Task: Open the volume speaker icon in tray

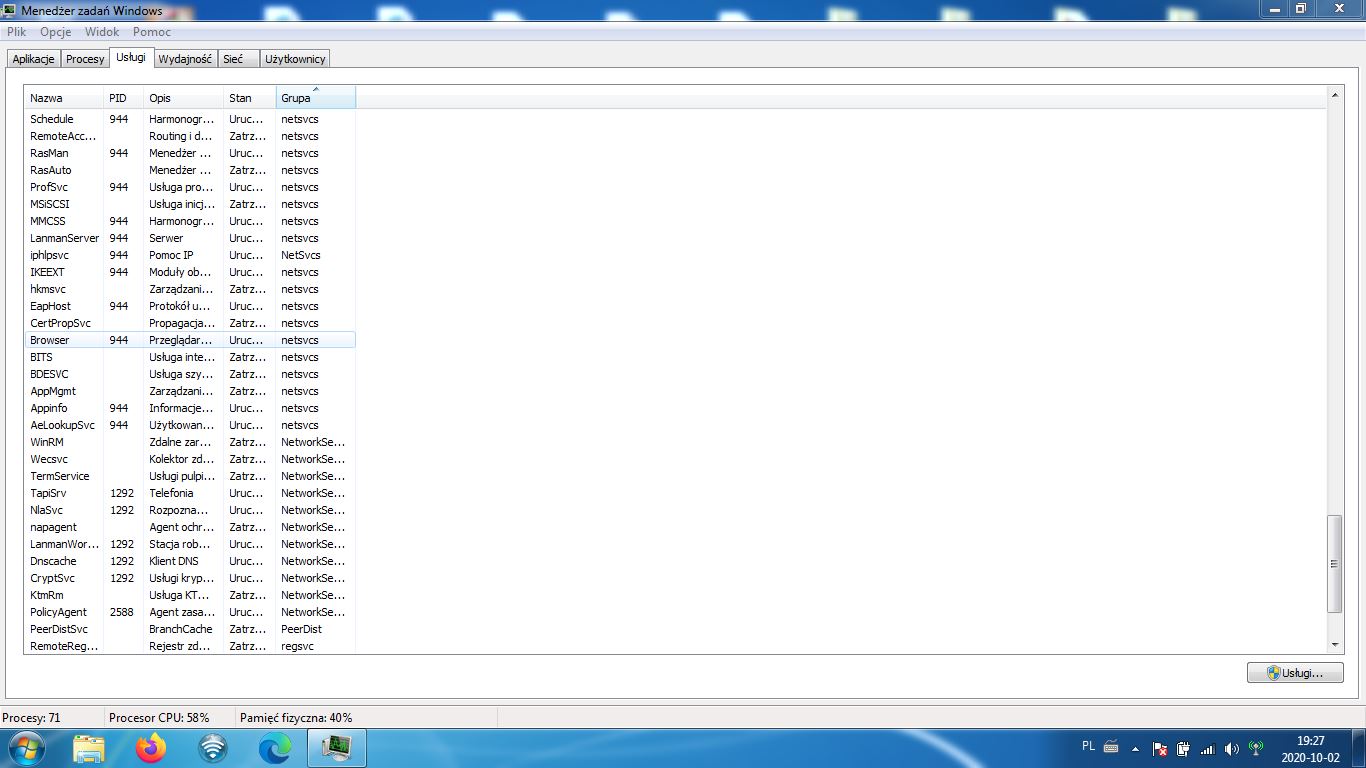Action: point(1231,749)
